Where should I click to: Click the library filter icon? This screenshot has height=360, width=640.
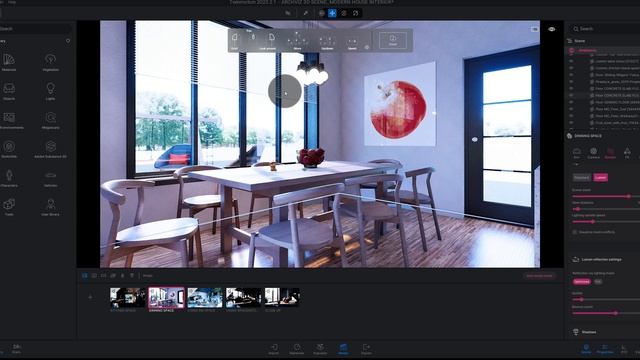68,41
